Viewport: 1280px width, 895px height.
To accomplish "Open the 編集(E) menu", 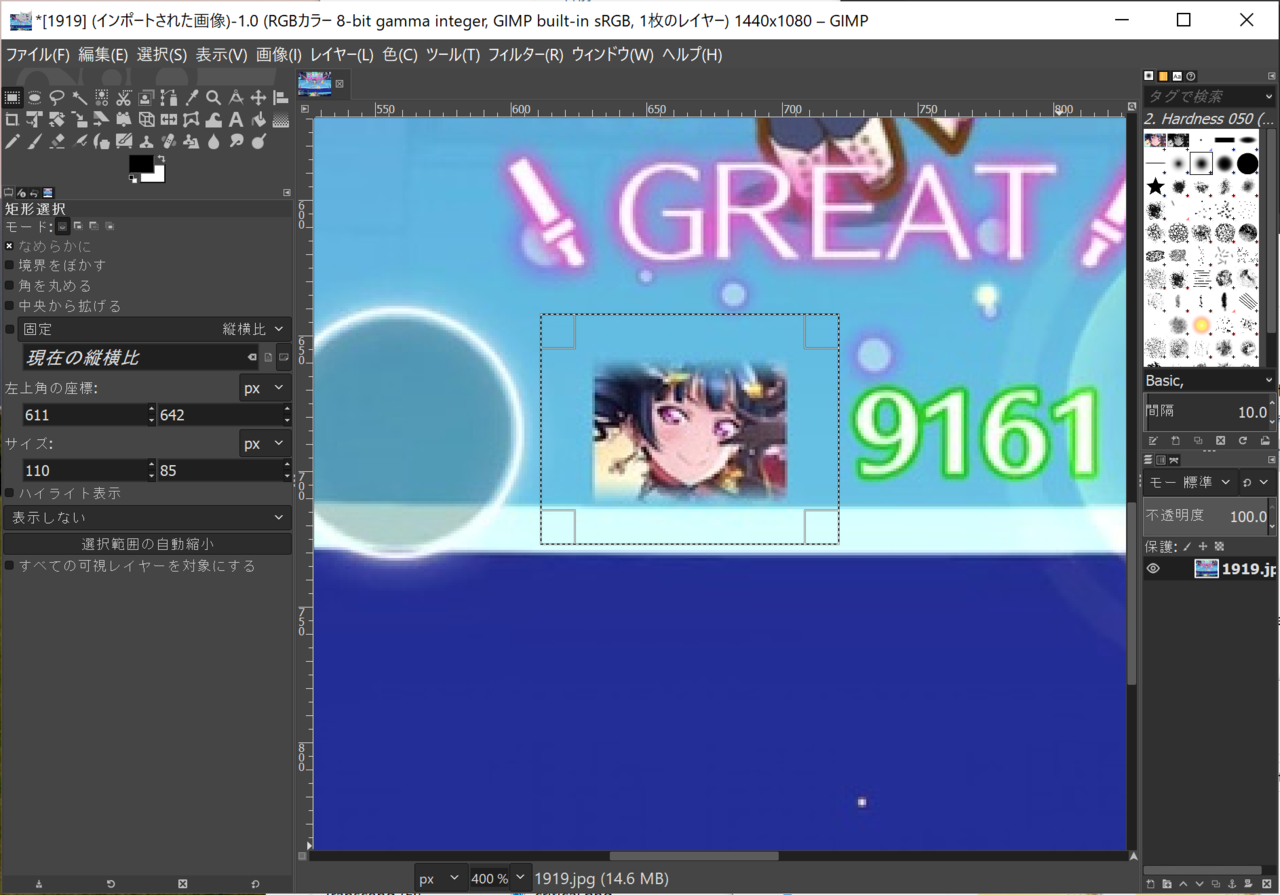I will (x=103, y=55).
